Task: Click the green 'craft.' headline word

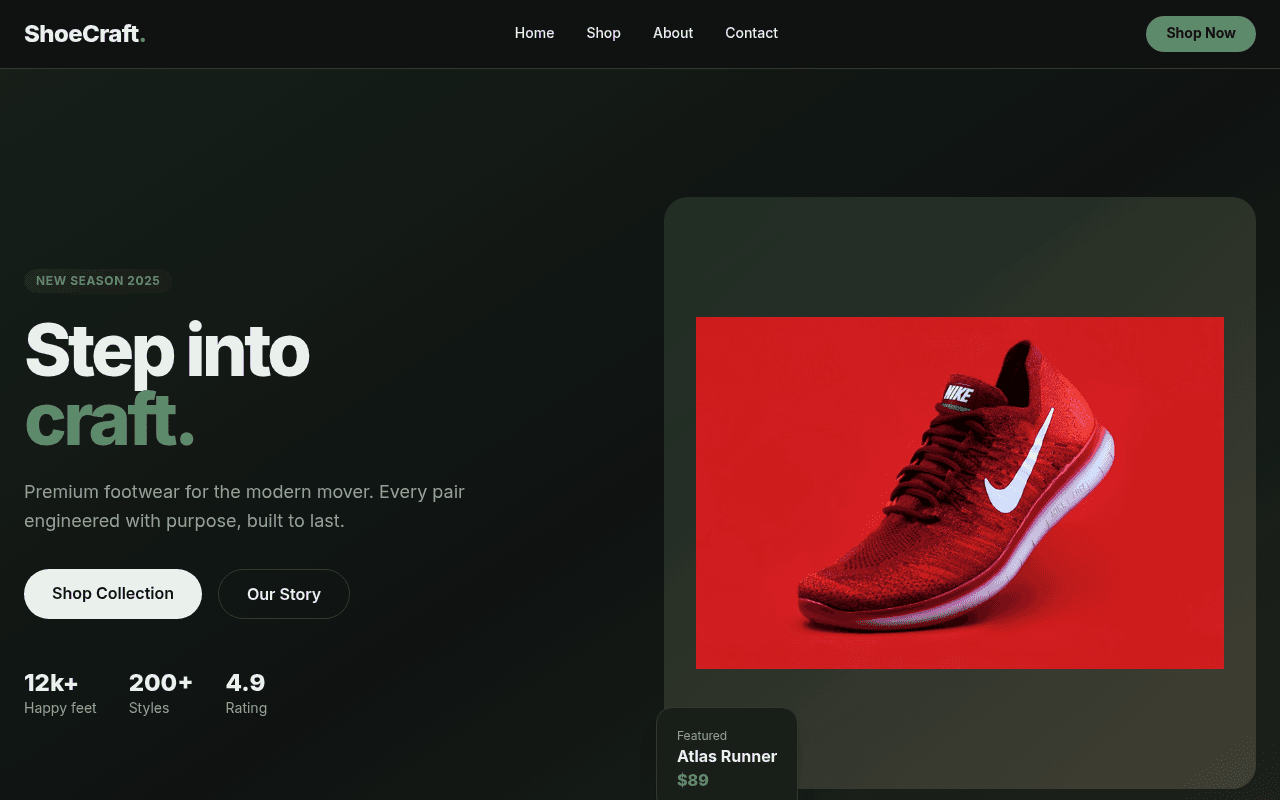Action: [x=109, y=420]
